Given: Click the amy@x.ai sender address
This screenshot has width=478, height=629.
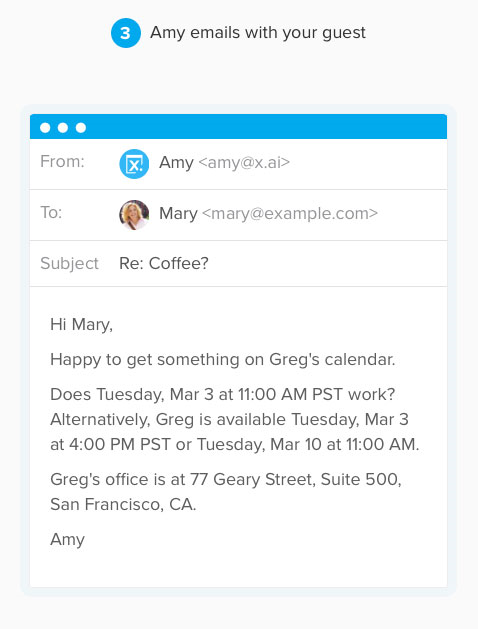Looking at the screenshot, I should click(244, 162).
